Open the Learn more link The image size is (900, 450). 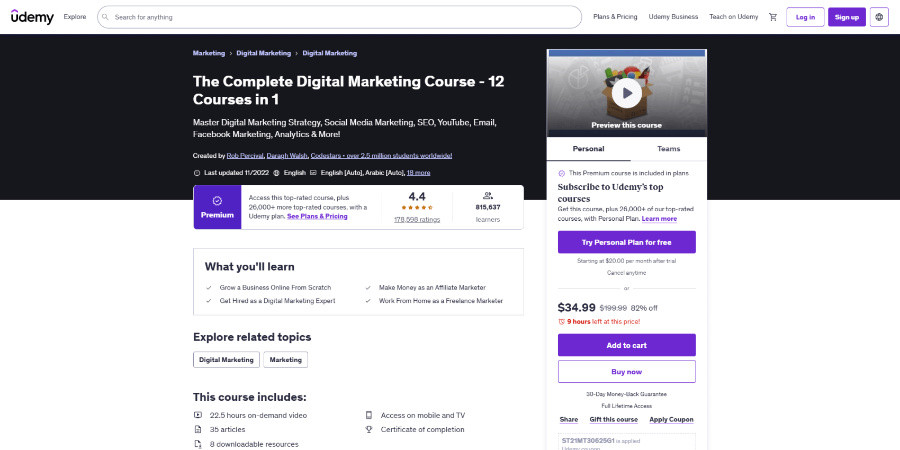[x=659, y=219]
